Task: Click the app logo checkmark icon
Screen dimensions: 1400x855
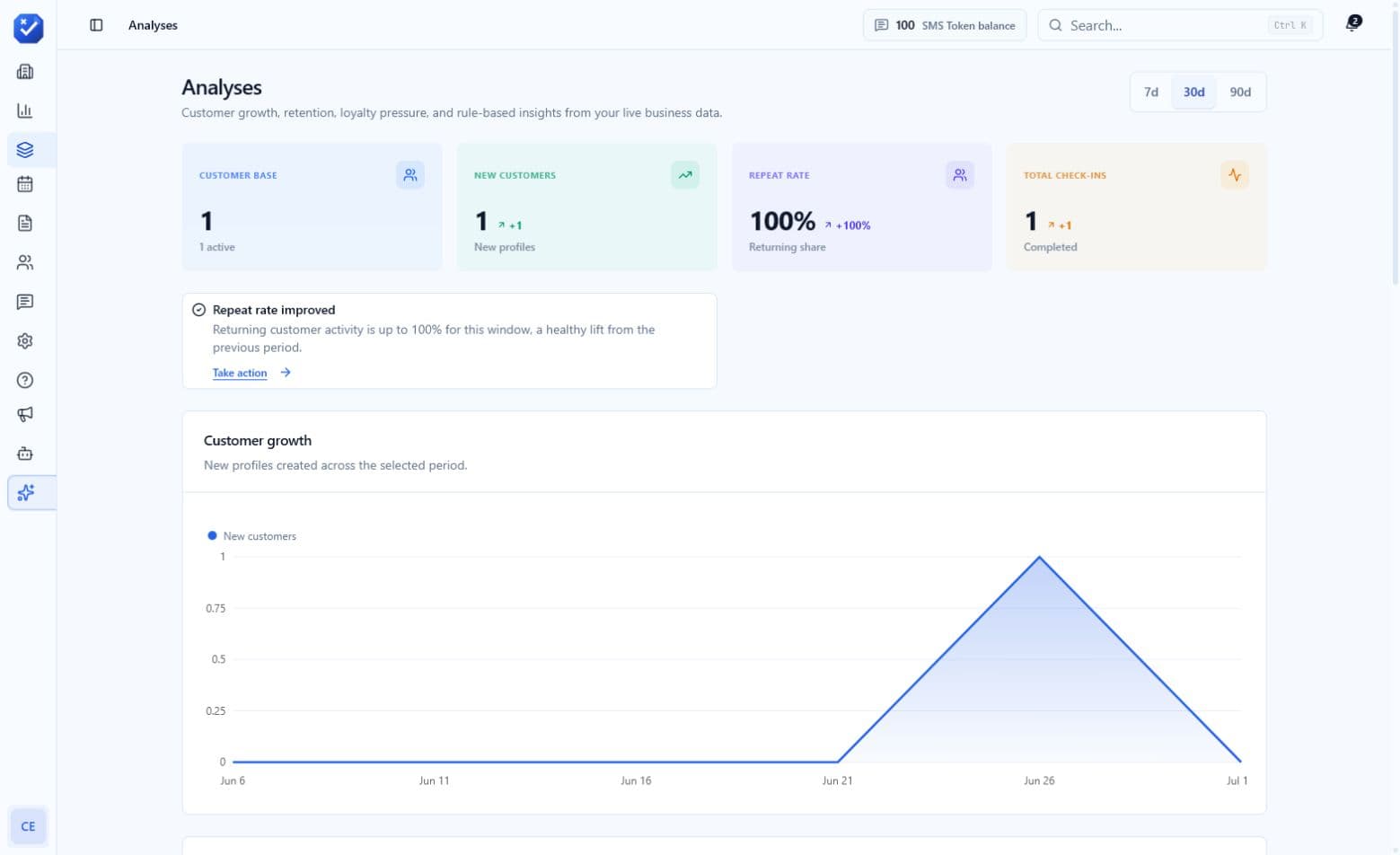Action: [28, 28]
